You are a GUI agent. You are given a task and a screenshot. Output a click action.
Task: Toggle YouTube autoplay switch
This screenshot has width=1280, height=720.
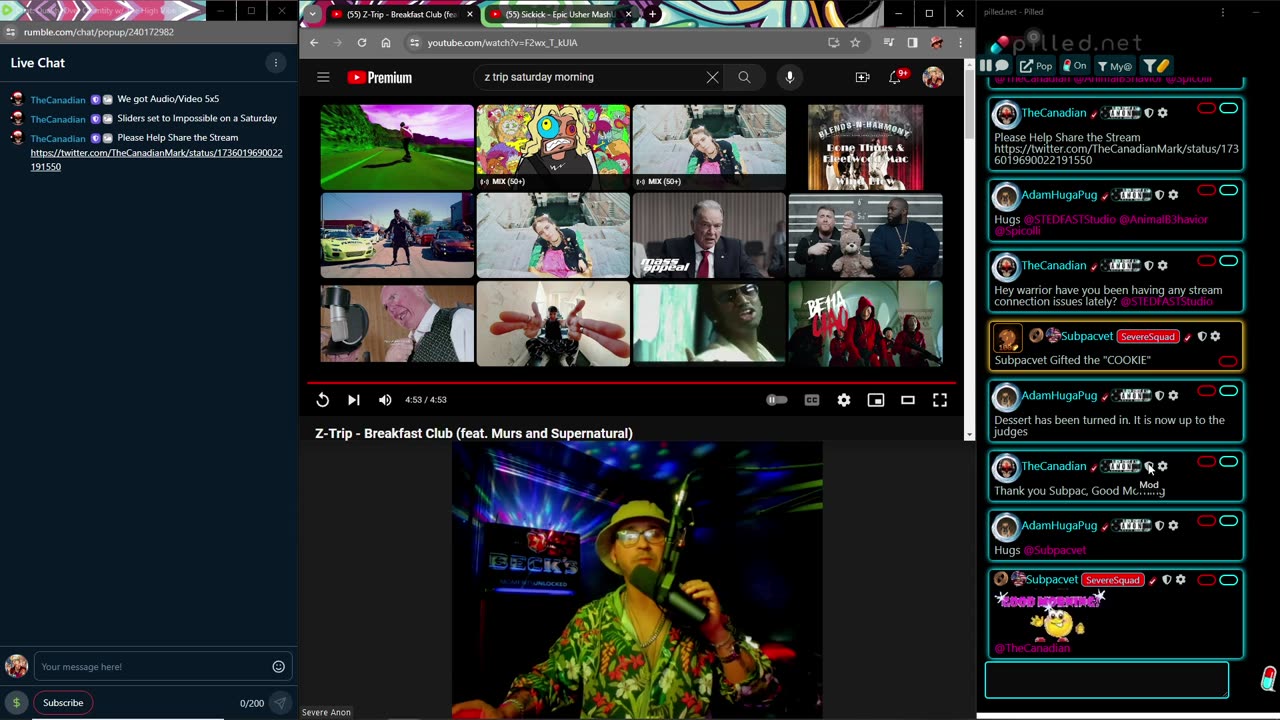click(x=777, y=400)
